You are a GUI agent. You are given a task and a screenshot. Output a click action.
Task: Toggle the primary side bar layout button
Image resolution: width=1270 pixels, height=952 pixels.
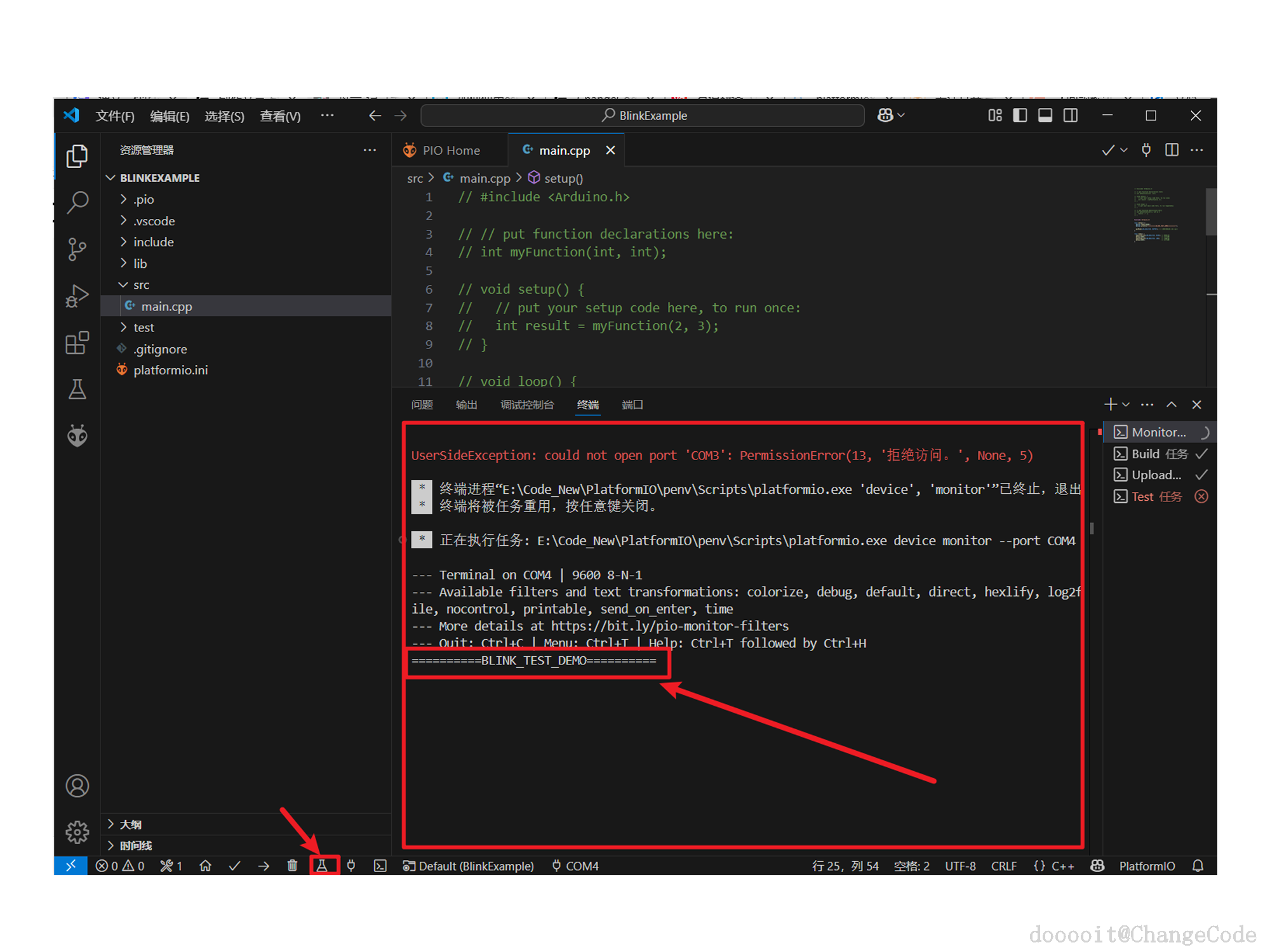(x=1020, y=116)
